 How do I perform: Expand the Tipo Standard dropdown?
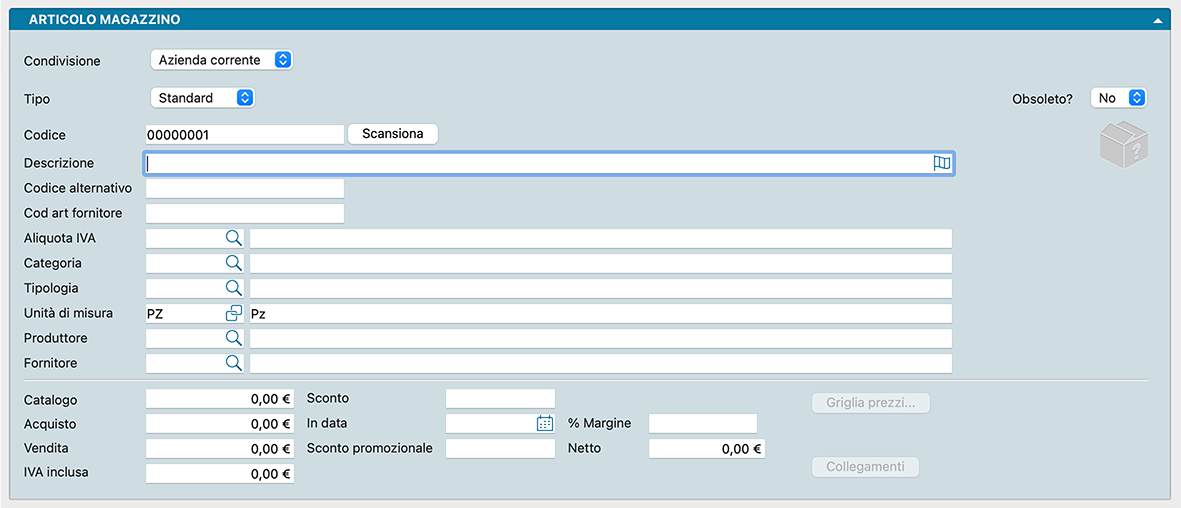tap(203, 98)
